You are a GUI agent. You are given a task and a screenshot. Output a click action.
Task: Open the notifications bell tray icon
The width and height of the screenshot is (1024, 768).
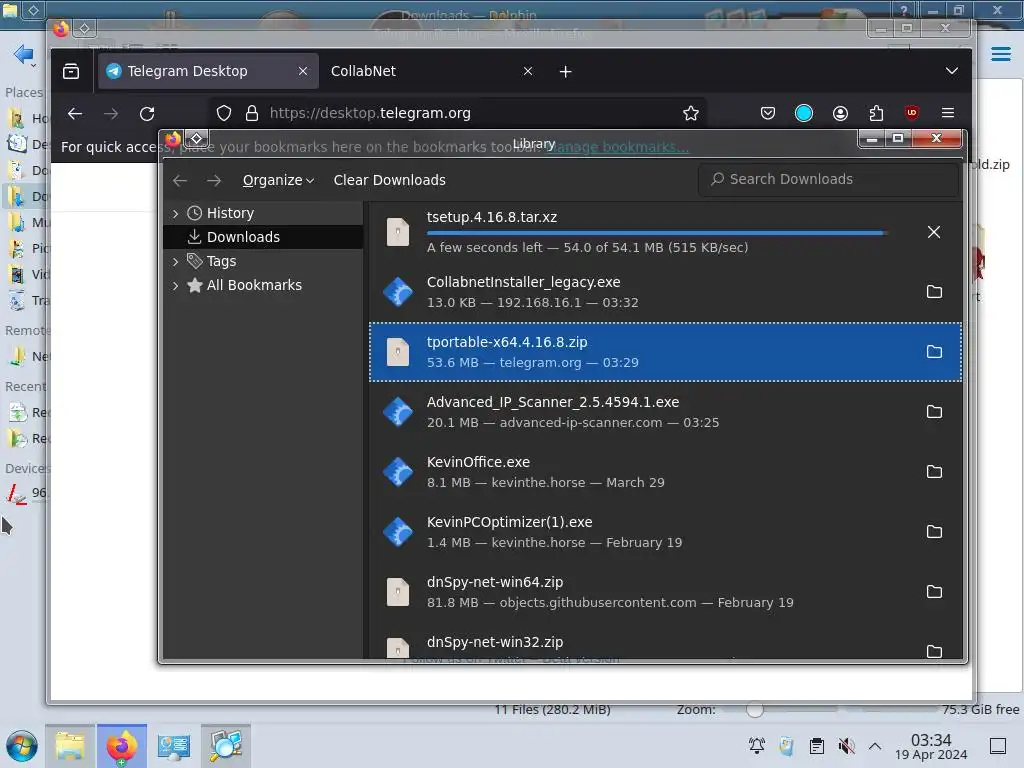(757, 746)
